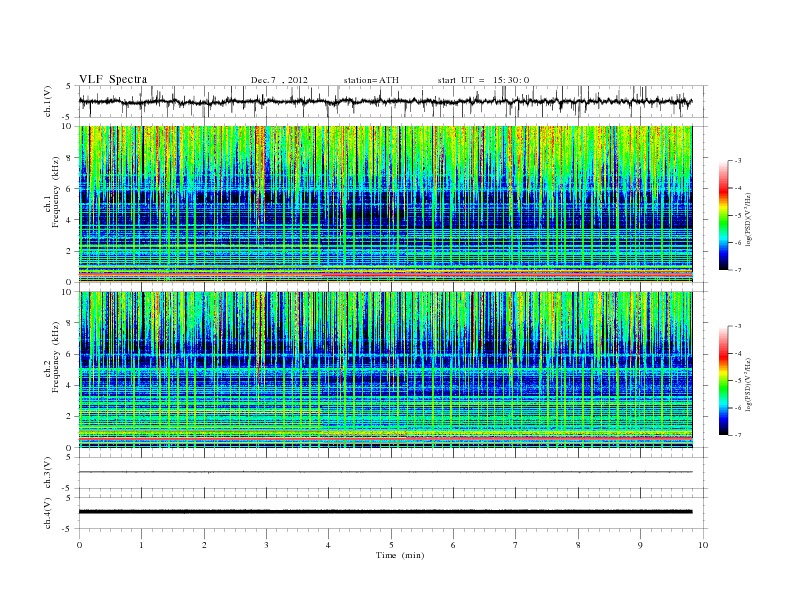Click the thick ch.4 voltage trace
792x612 pixels.
385,512
